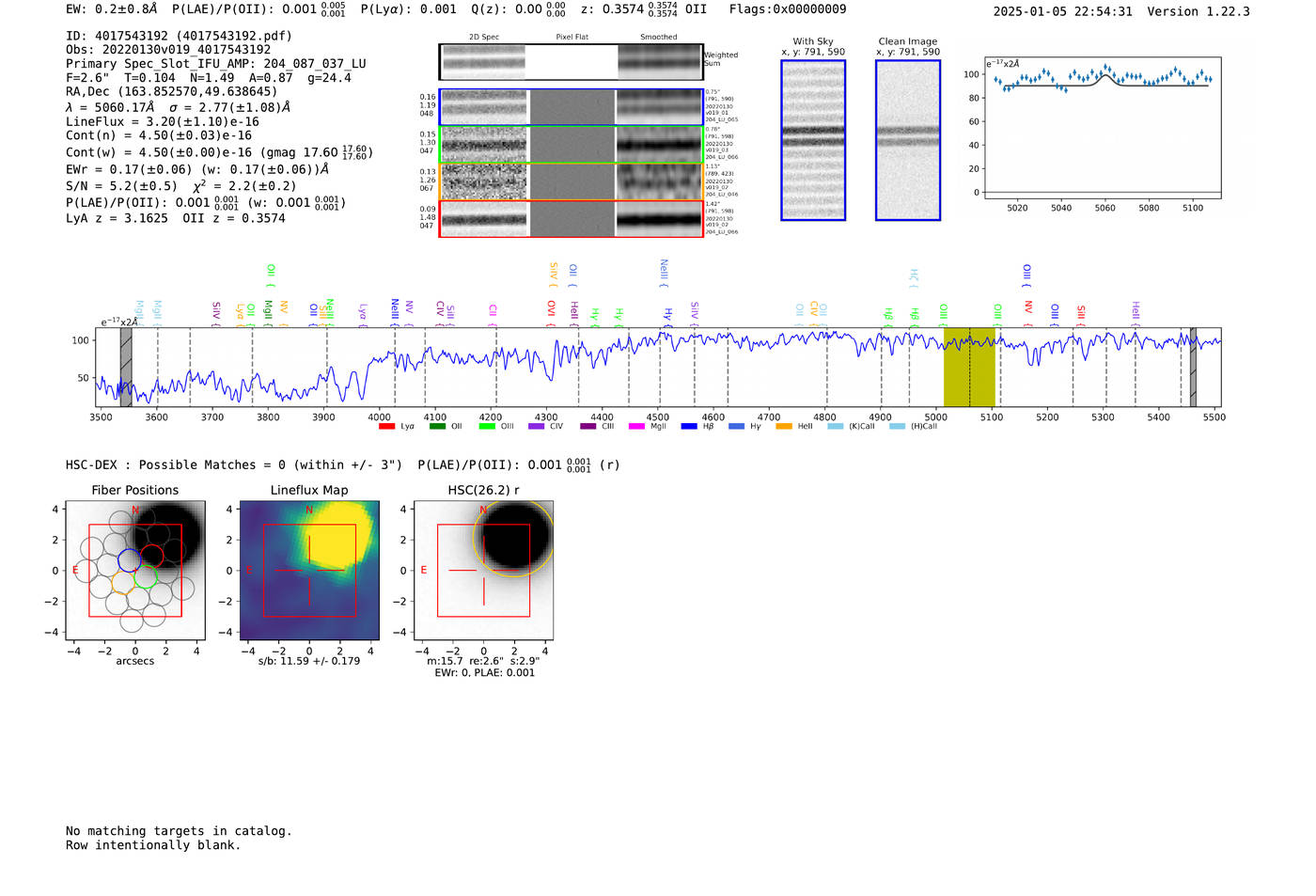1316x896 pixels.
Task: Click the blue fiber circle in Fiber Positions
Action: pyautogui.click(x=130, y=562)
